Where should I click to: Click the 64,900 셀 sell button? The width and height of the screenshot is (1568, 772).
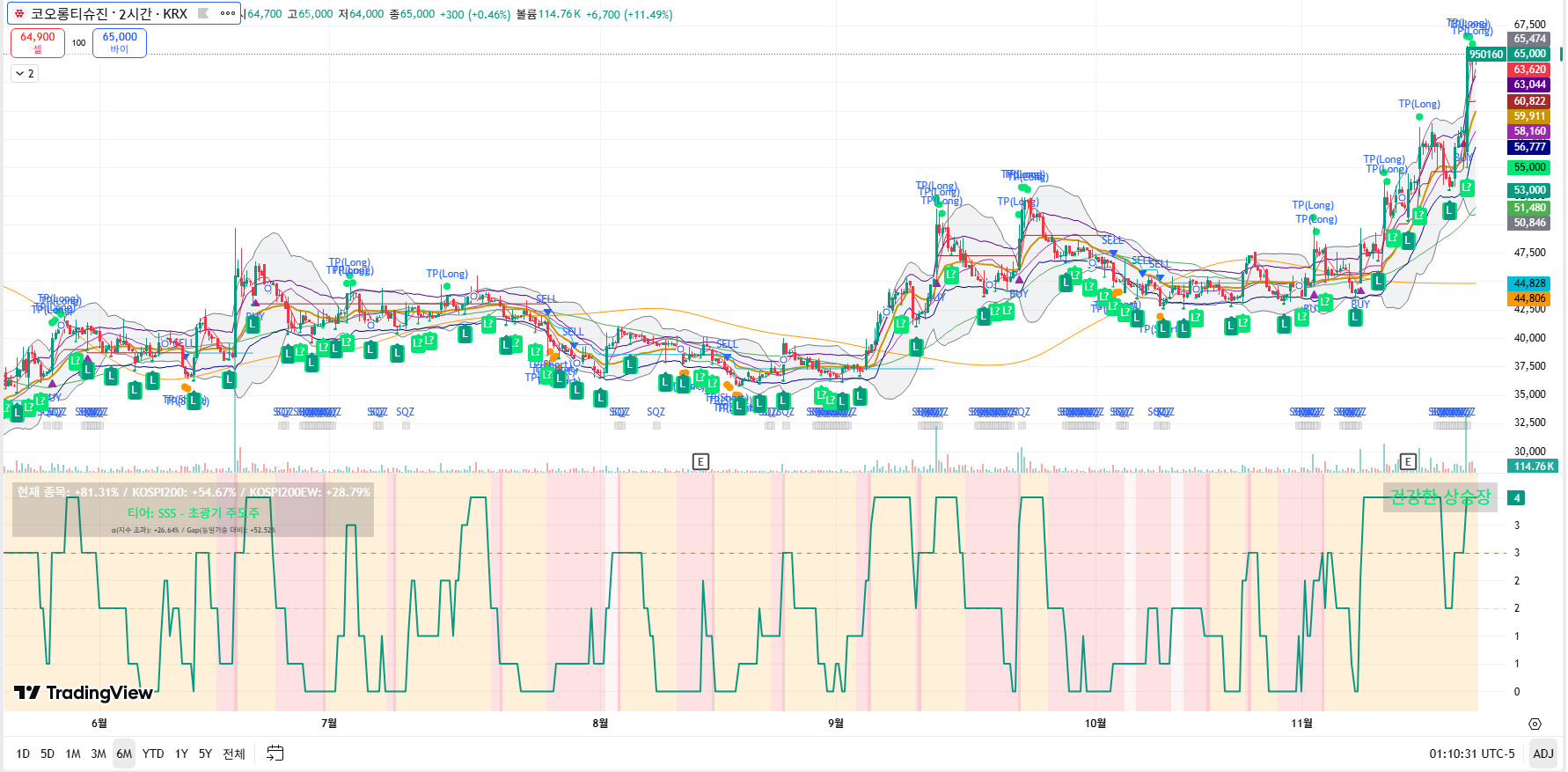click(38, 42)
